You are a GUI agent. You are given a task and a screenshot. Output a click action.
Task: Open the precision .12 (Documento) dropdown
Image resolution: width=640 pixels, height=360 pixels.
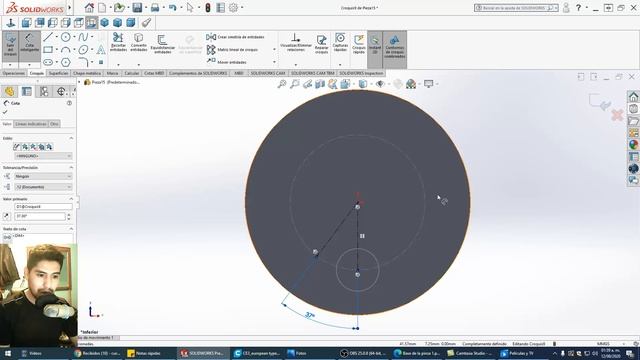tap(43, 187)
